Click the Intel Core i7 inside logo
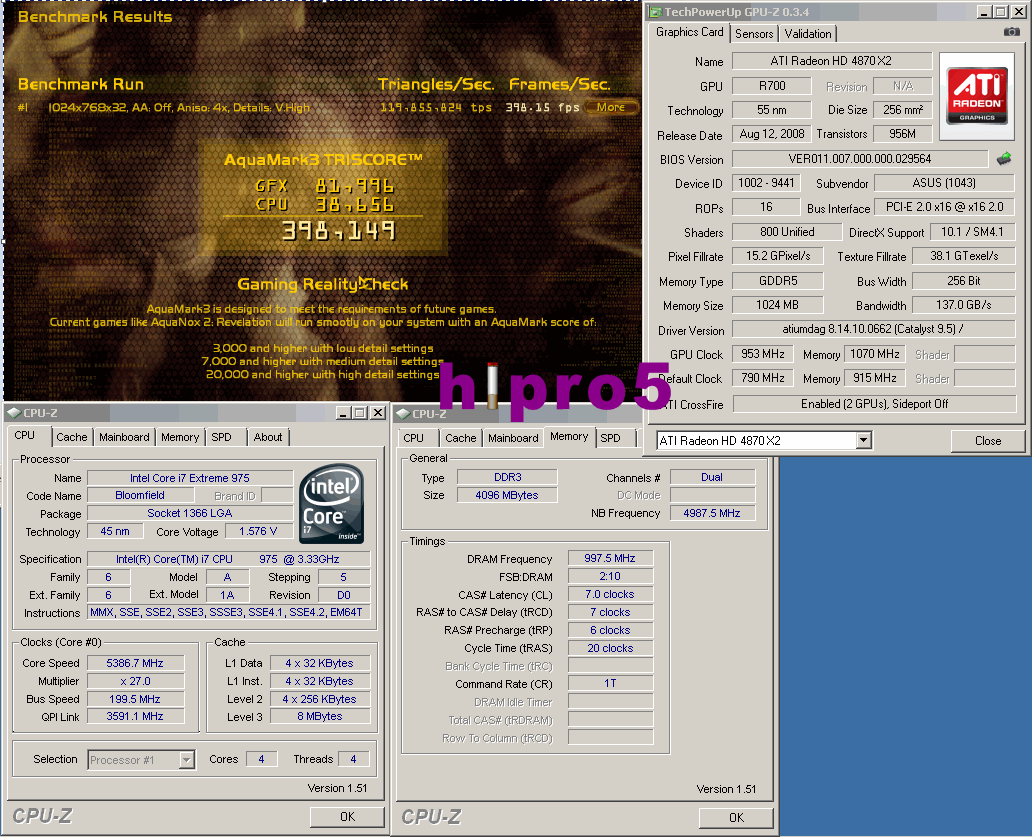Screen dimensions: 1032x837 tap(332, 503)
